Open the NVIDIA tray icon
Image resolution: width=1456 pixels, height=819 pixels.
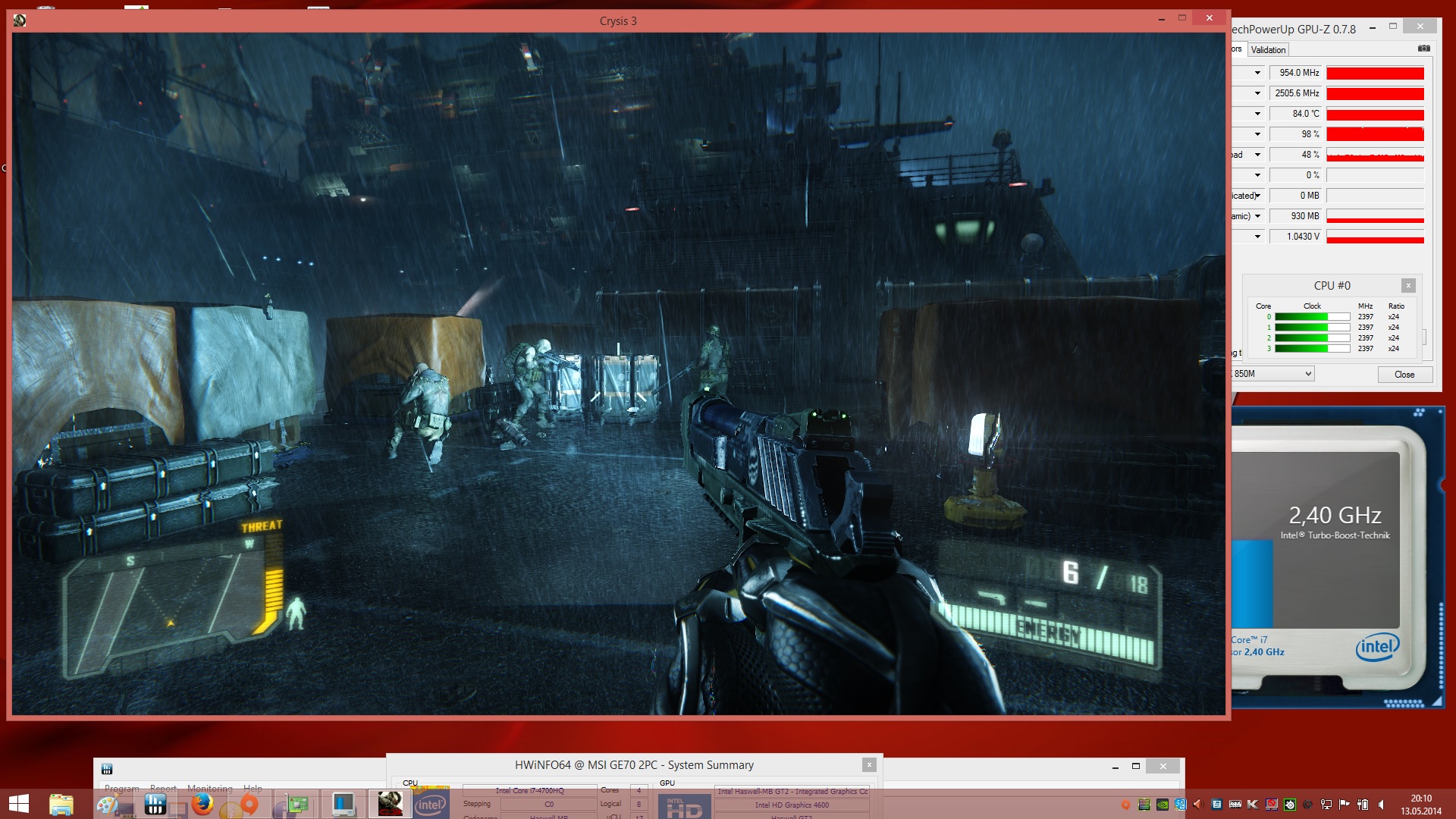tap(1162, 805)
